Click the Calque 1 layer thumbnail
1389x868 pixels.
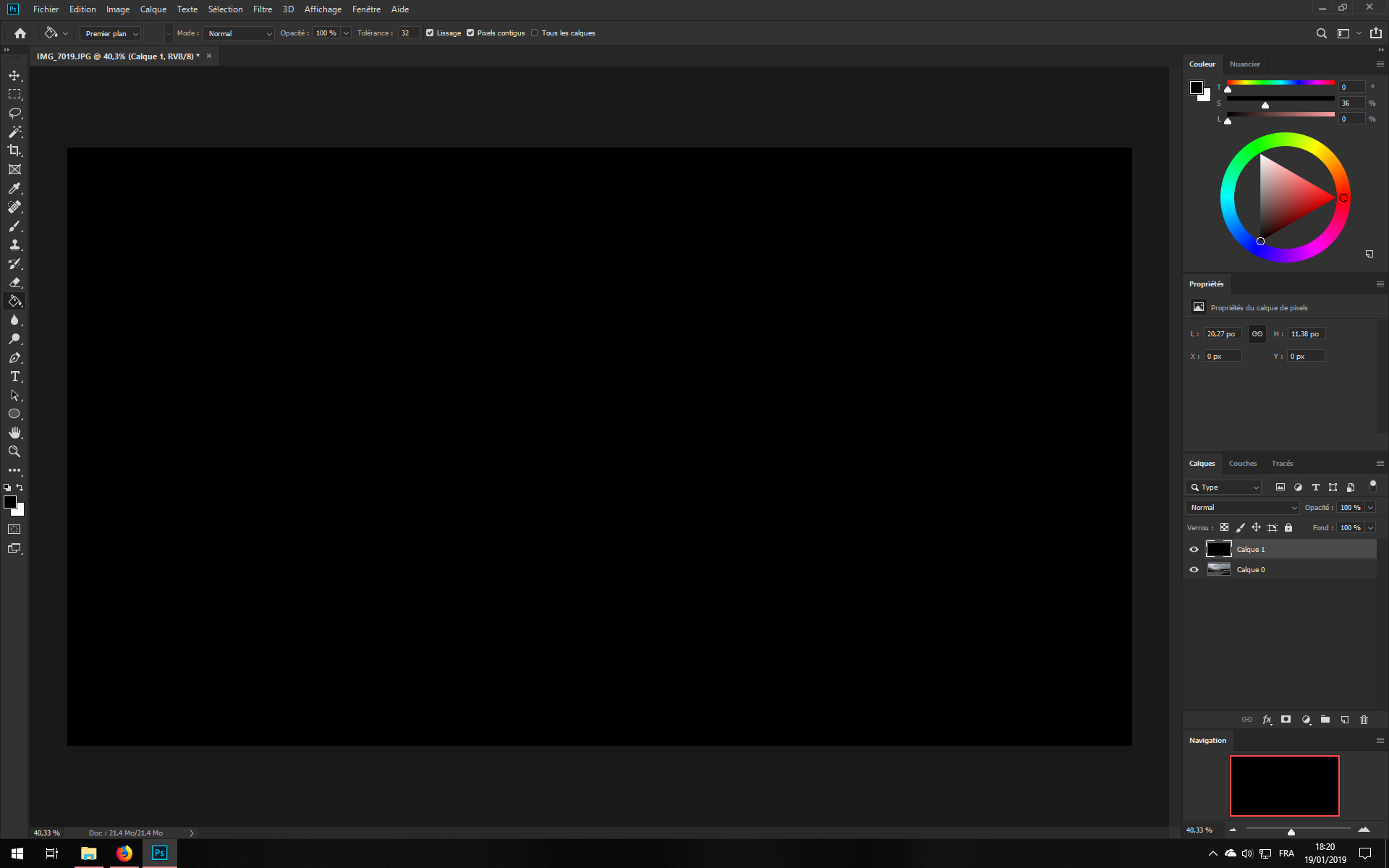pyautogui.click(x=1218, y=549)
